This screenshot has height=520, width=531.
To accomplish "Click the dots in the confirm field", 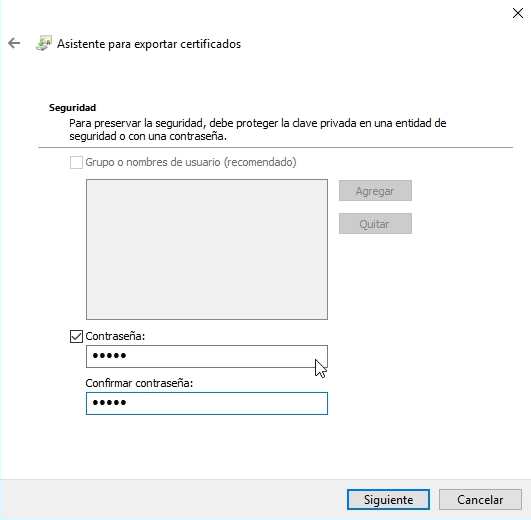I will click(x=109, y=403).
